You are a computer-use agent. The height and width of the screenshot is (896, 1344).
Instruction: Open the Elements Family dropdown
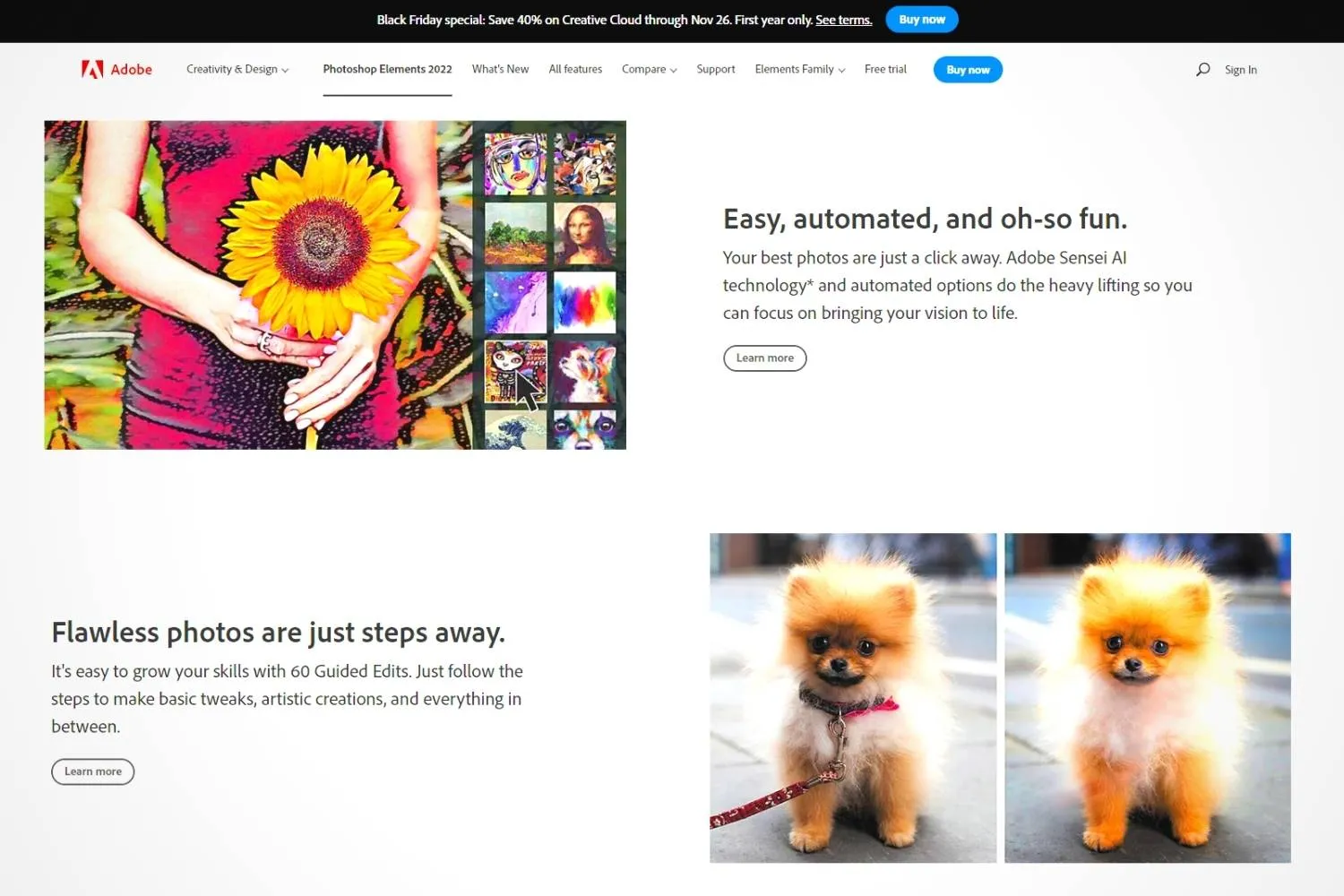[x=799, y=69]
